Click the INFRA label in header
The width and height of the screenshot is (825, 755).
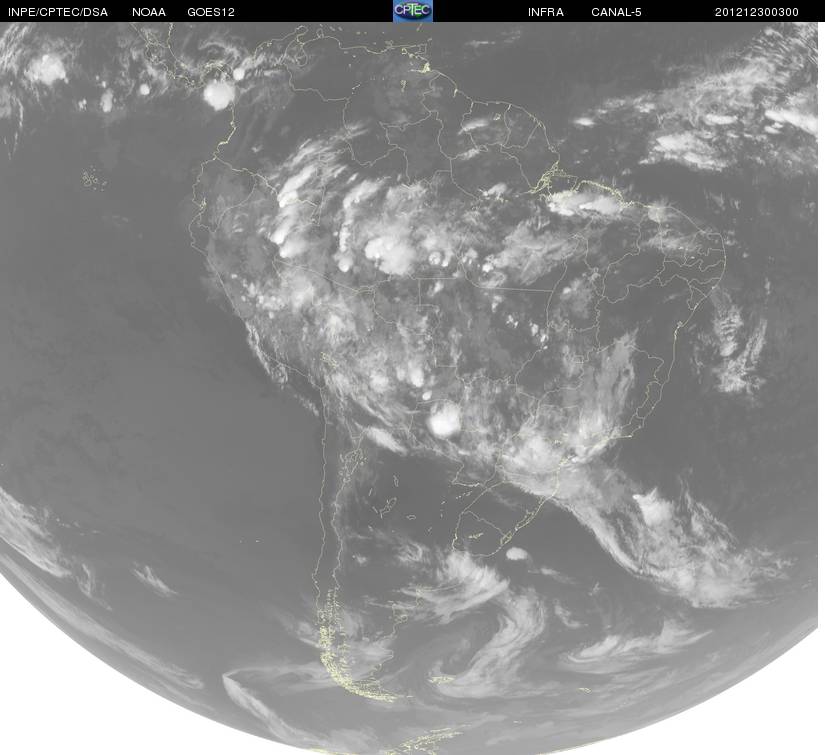[546, 12]
